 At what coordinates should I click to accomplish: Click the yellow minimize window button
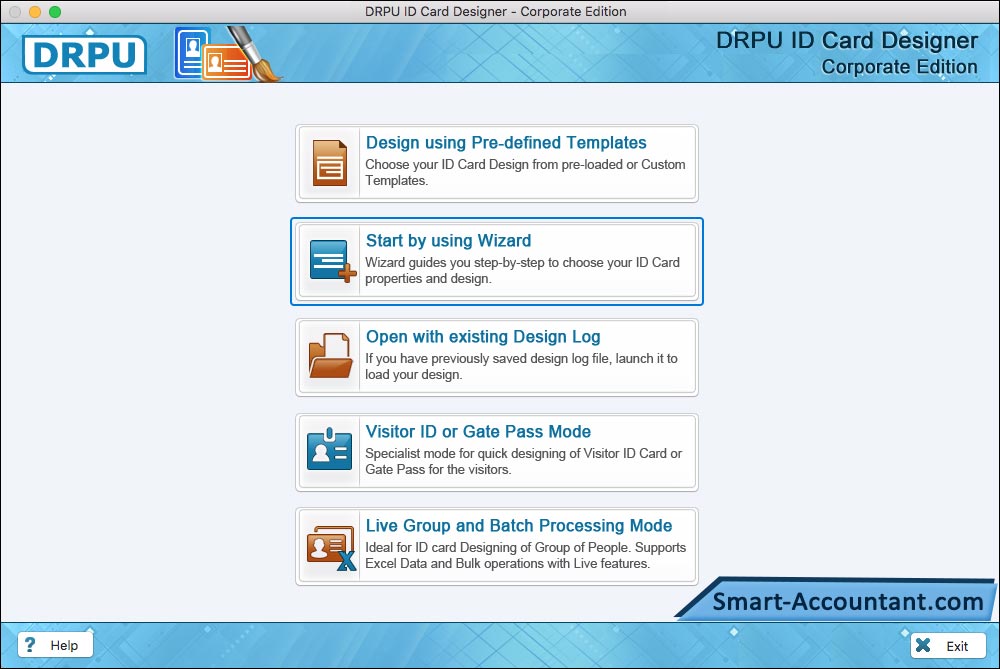click(35, 11)
